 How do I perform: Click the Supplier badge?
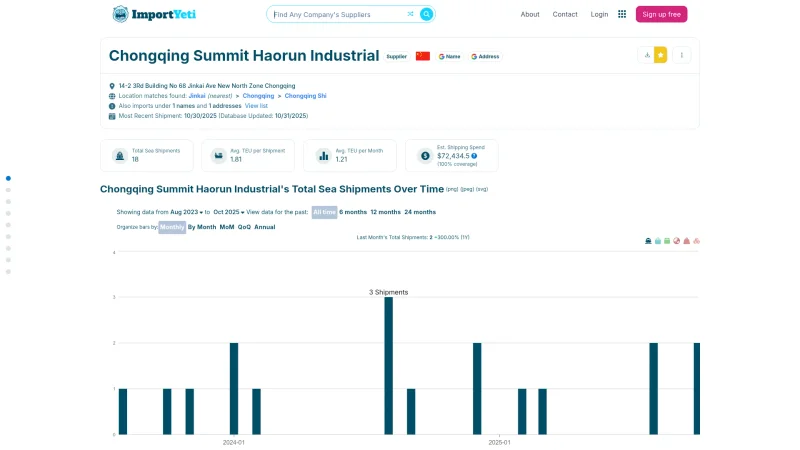396,57
